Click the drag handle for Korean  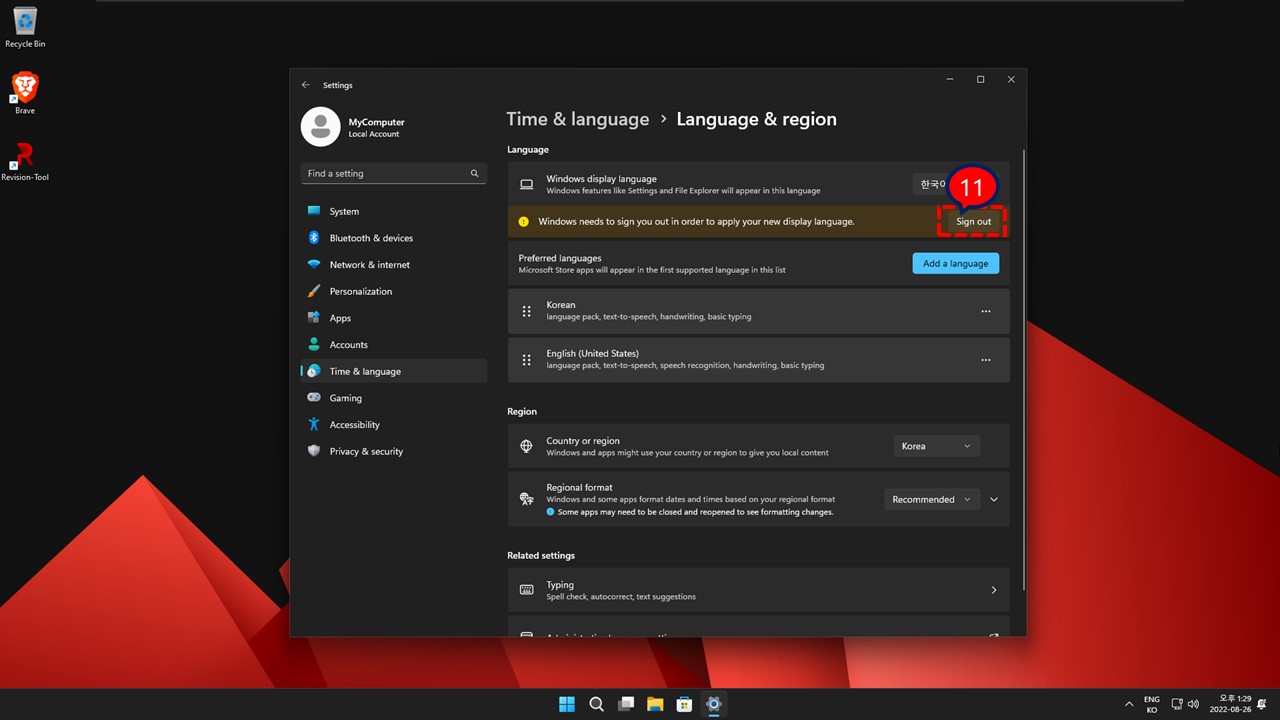click(527, 311)
